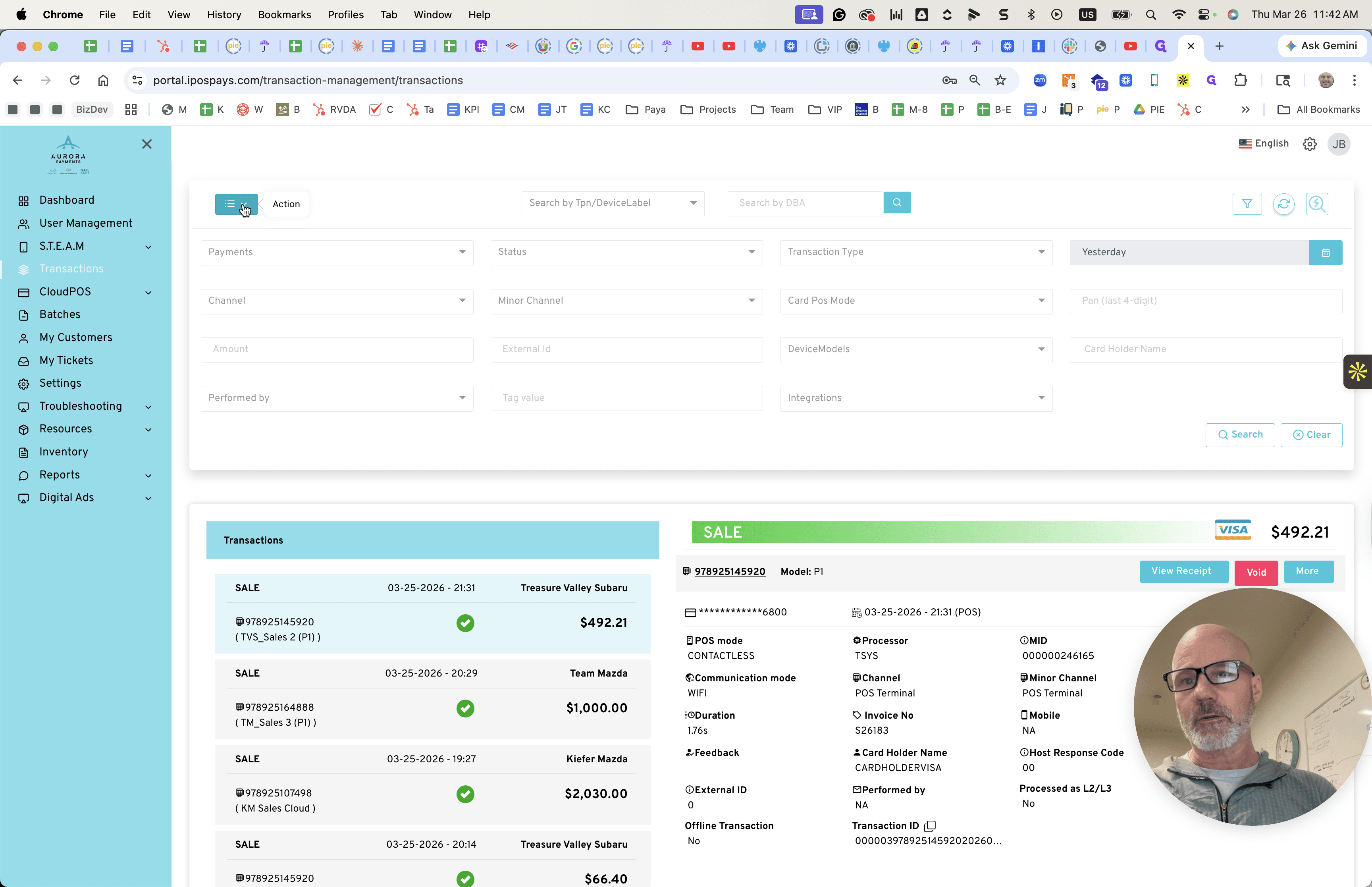Click the DBA search magnifier button

[x=896, y=203]
